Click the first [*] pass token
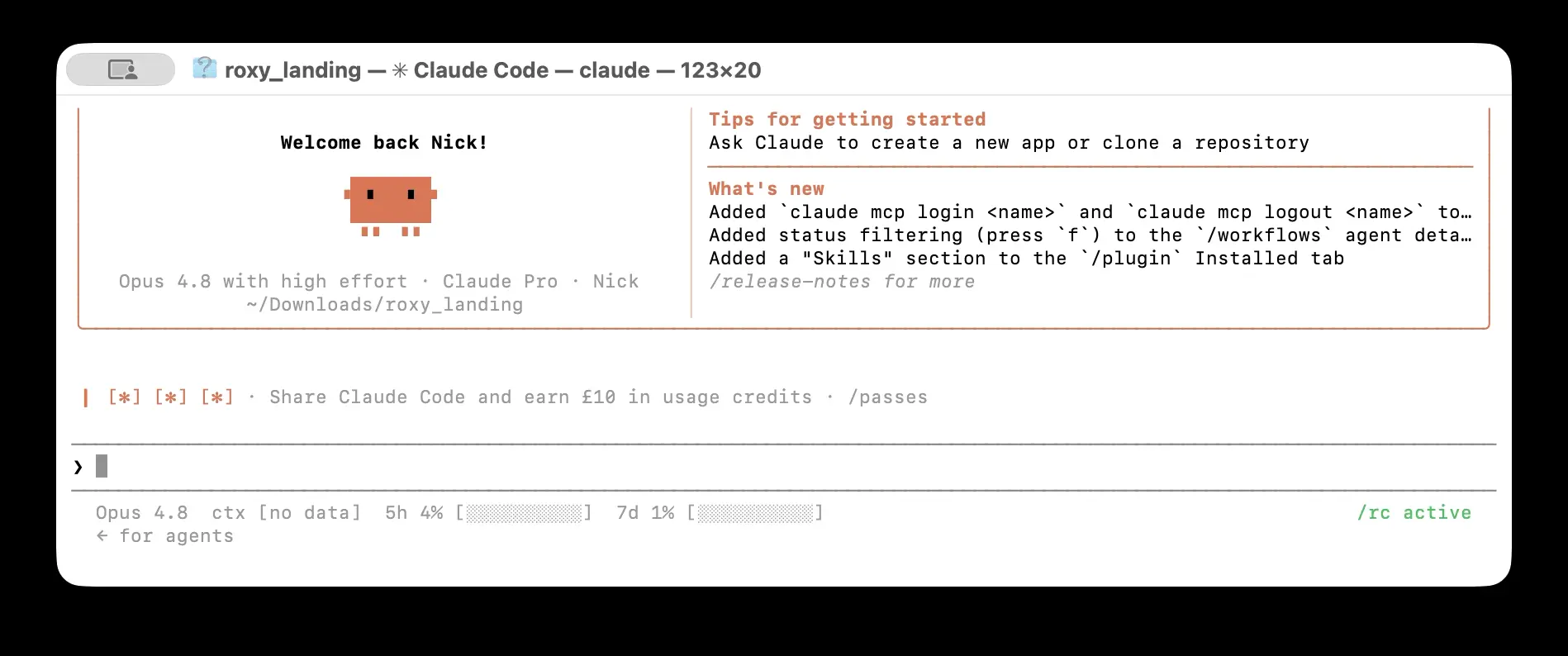The height and width of the screenshot is (656, 1568). pos(124,397)
